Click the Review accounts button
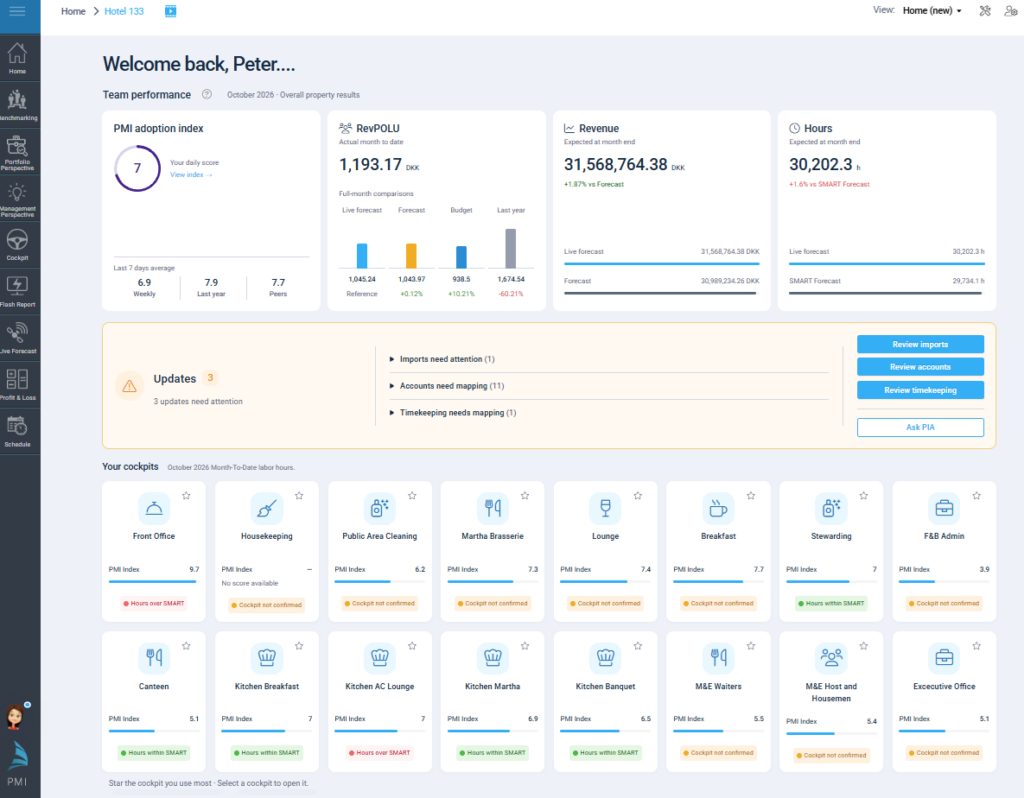 (920, 367)
